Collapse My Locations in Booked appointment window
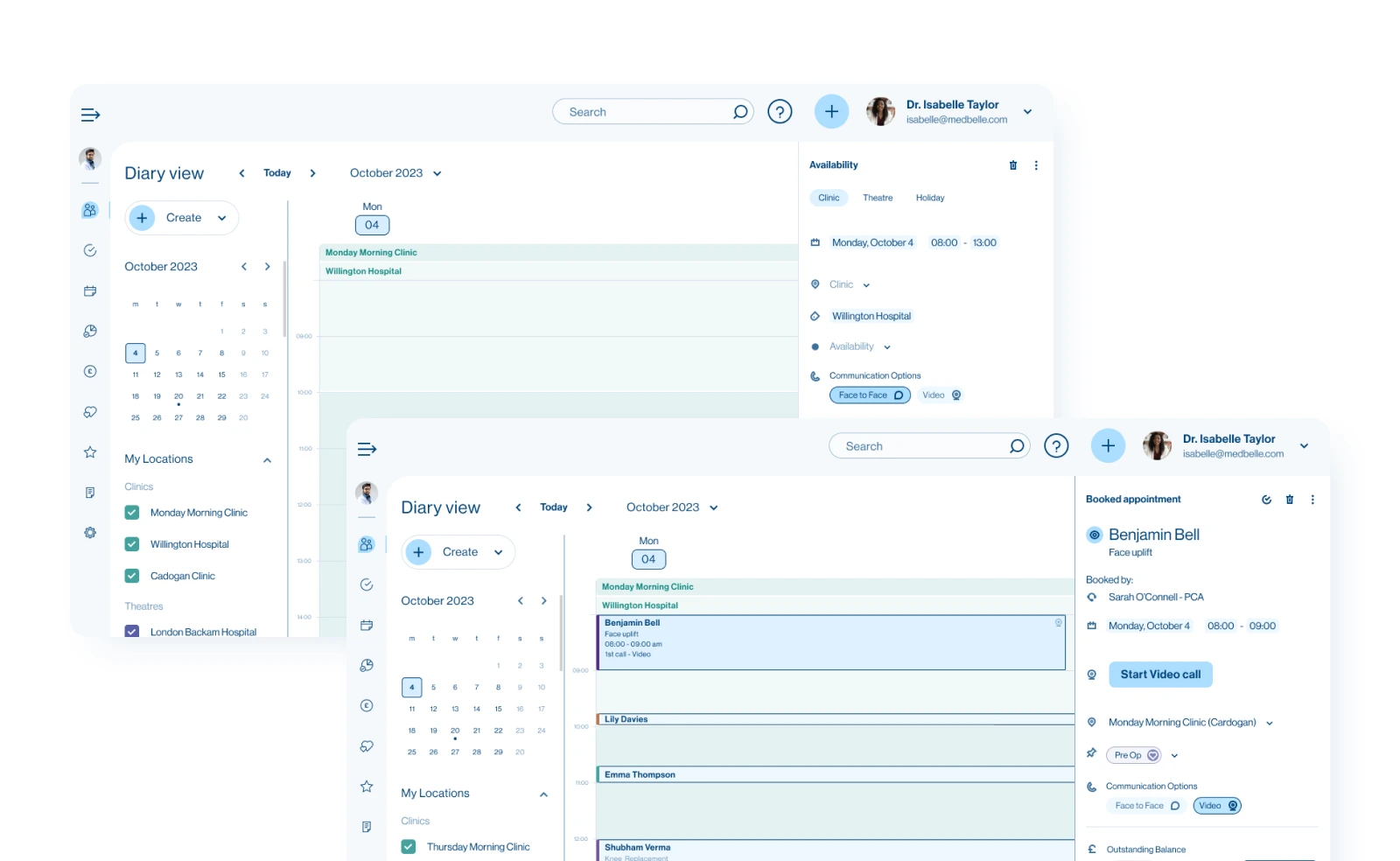The width and height of the screenshot is (1400, 861). tap(543, 794)
